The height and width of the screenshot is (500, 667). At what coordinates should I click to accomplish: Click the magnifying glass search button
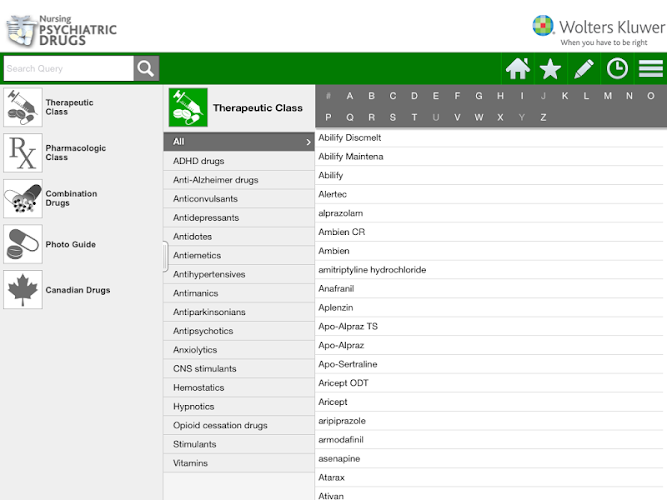click(146, 69)
